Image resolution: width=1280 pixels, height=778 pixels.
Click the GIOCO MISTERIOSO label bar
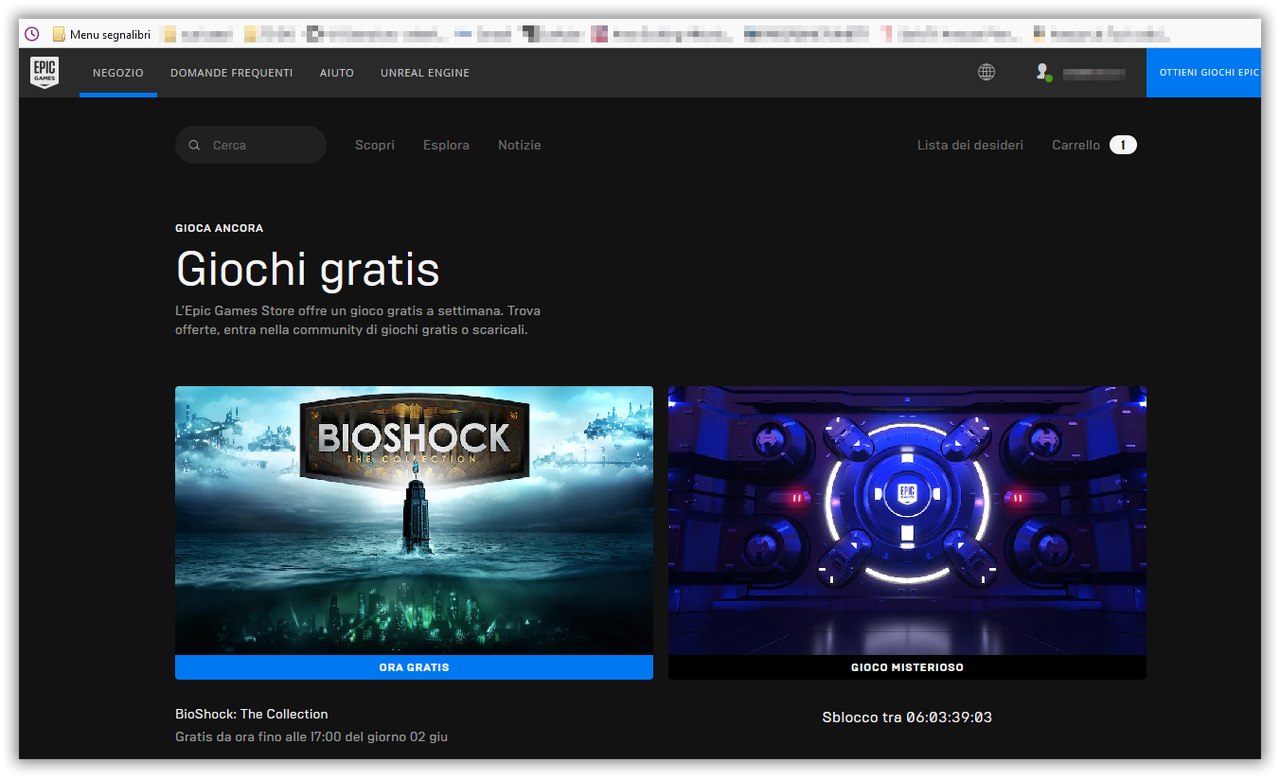(907, 667)
